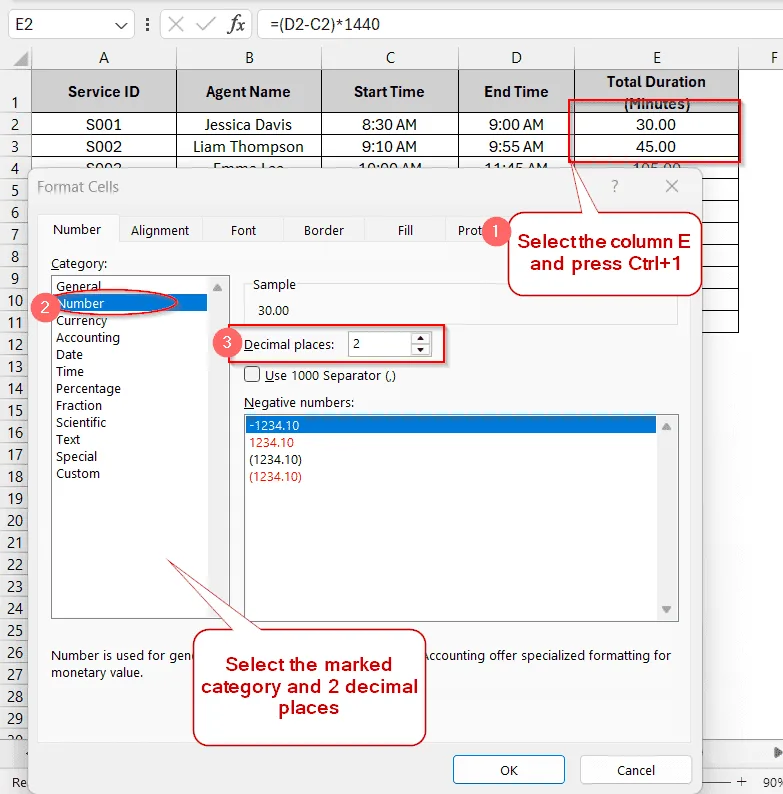Switch to the Font tab
This screenshot has width=783, height=794.
(243, 230)
